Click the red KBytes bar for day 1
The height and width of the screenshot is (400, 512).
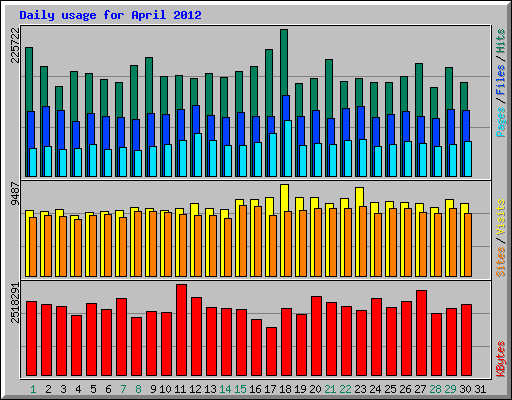point(31,339)
